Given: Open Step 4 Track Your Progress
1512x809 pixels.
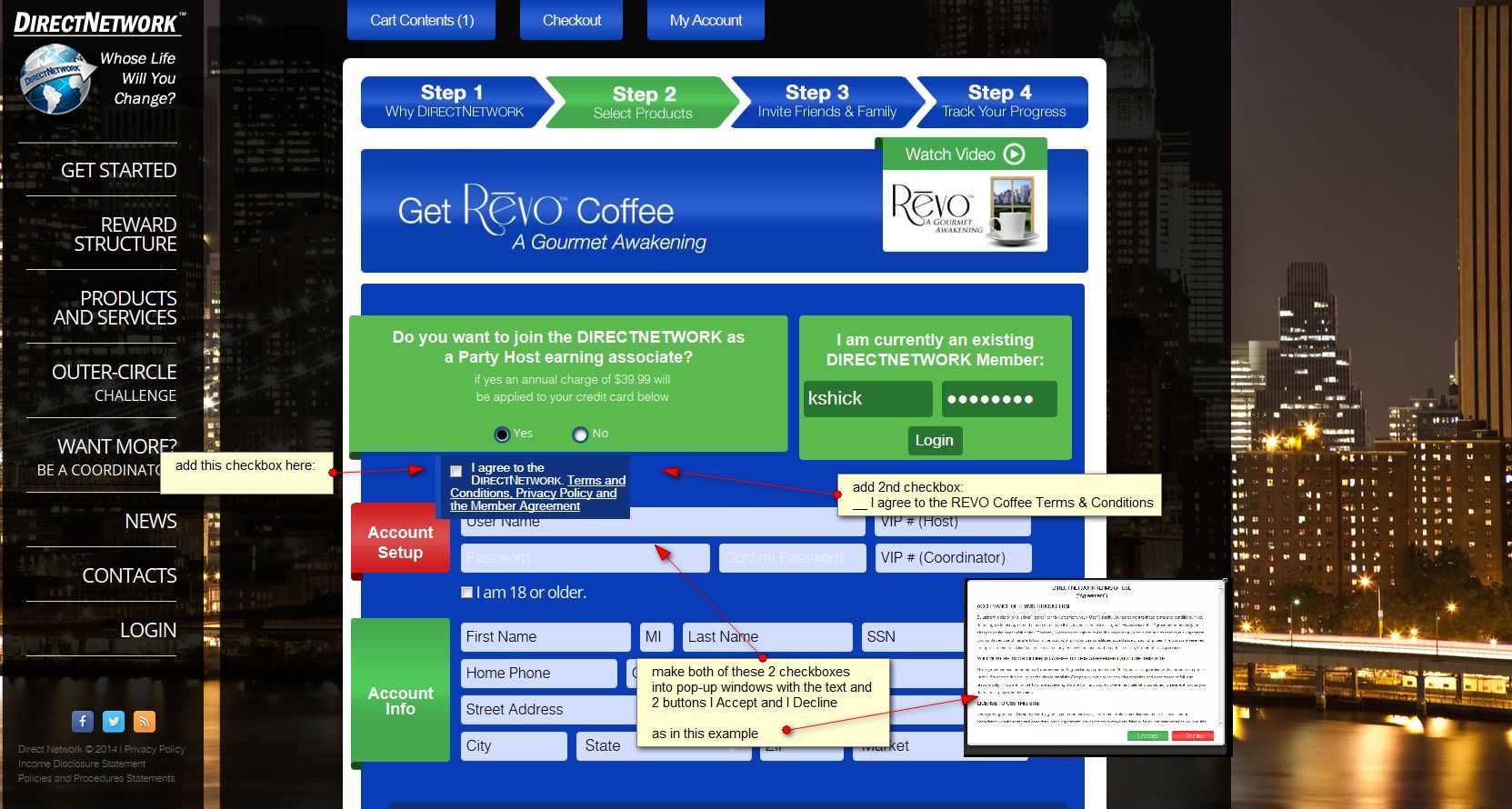Looking at the screenshot, I should (x=1003, y=101).
